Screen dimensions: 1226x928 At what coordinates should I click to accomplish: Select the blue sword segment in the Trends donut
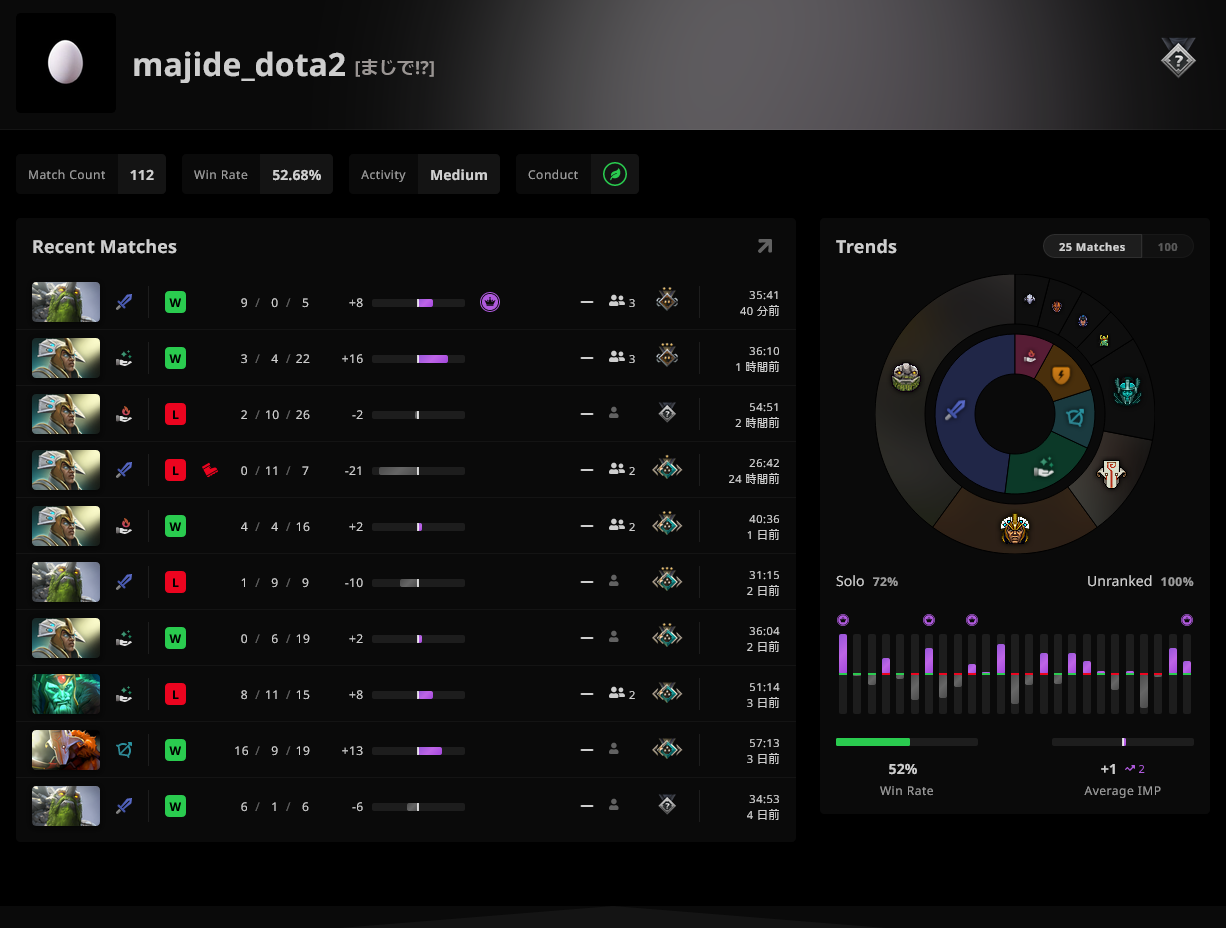(x=954, y=410)
